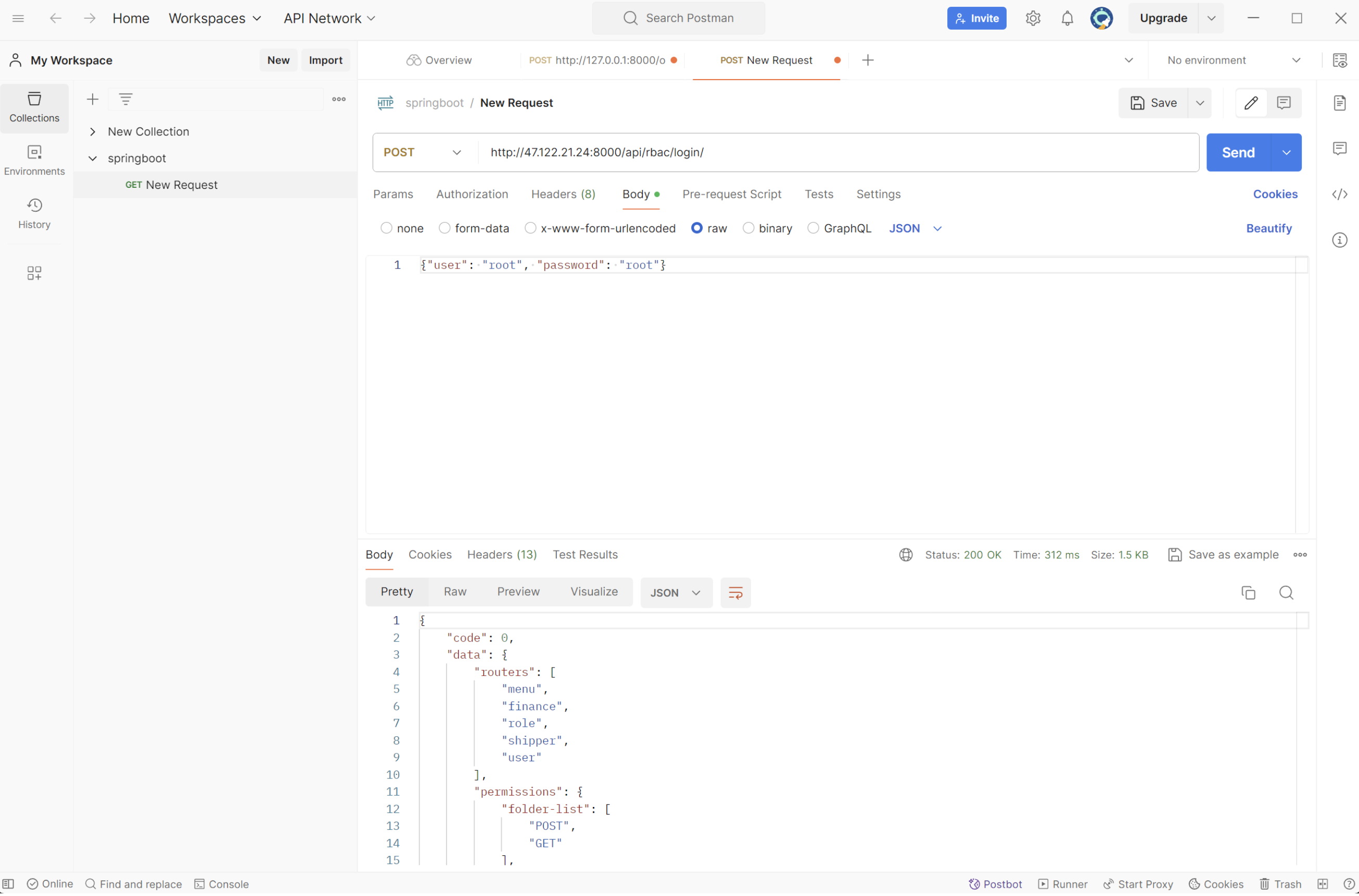Open the History sidebar panel
The image size is (1359, 896).
(x=34, y=213)
